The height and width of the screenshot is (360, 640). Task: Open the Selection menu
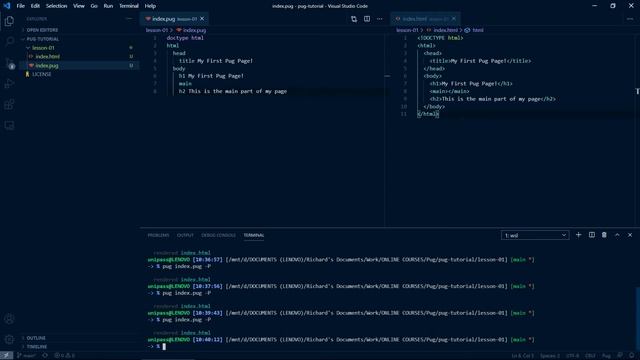pyautogui.click(x=56, y=6)
